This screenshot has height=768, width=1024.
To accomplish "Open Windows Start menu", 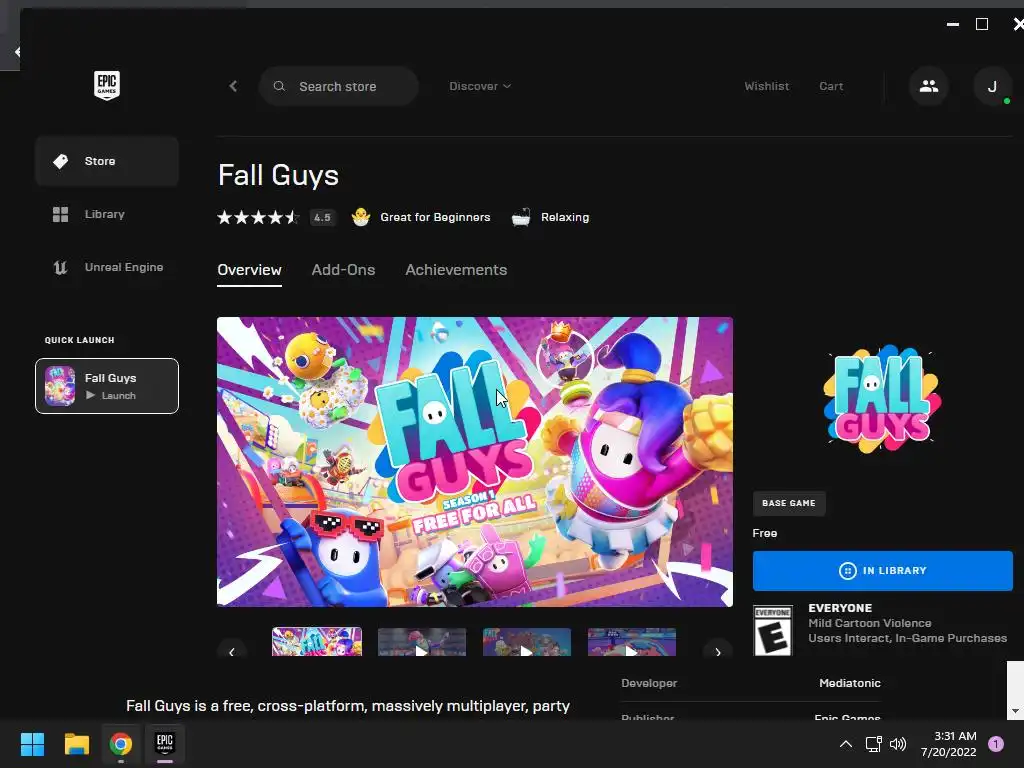I will coord(32,744).
